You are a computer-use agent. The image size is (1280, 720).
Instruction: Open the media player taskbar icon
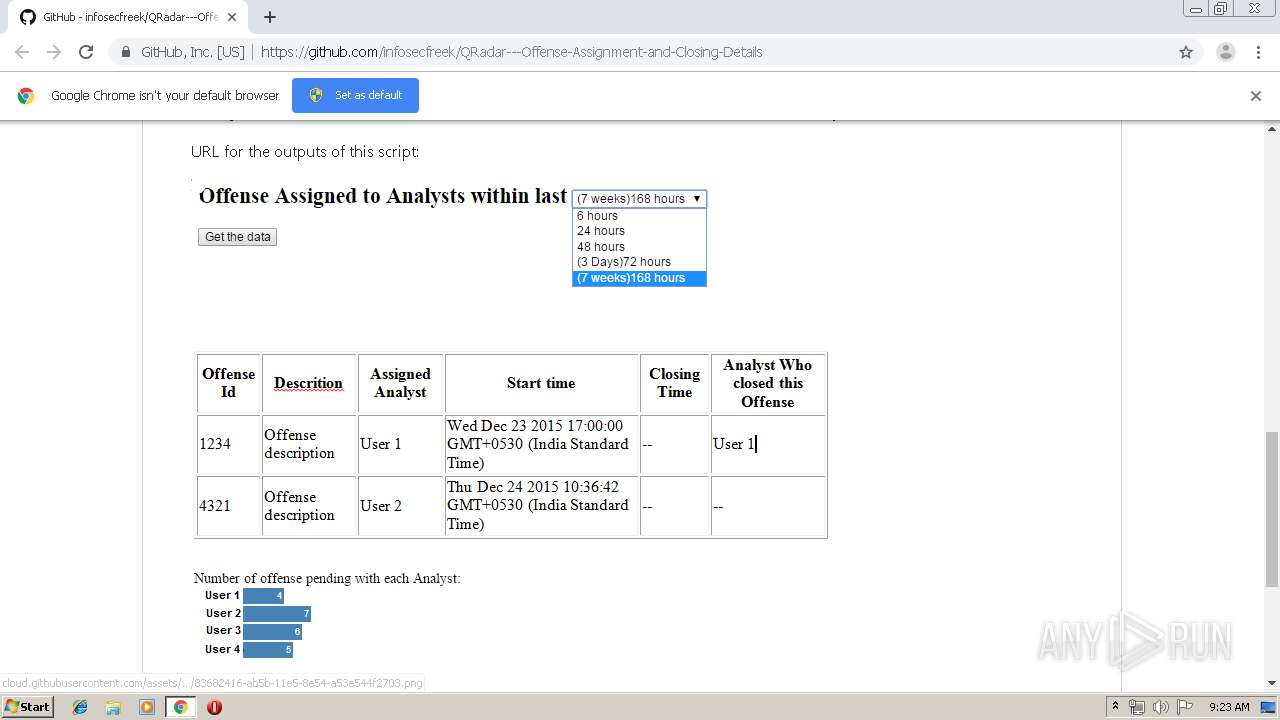(147, 707)
